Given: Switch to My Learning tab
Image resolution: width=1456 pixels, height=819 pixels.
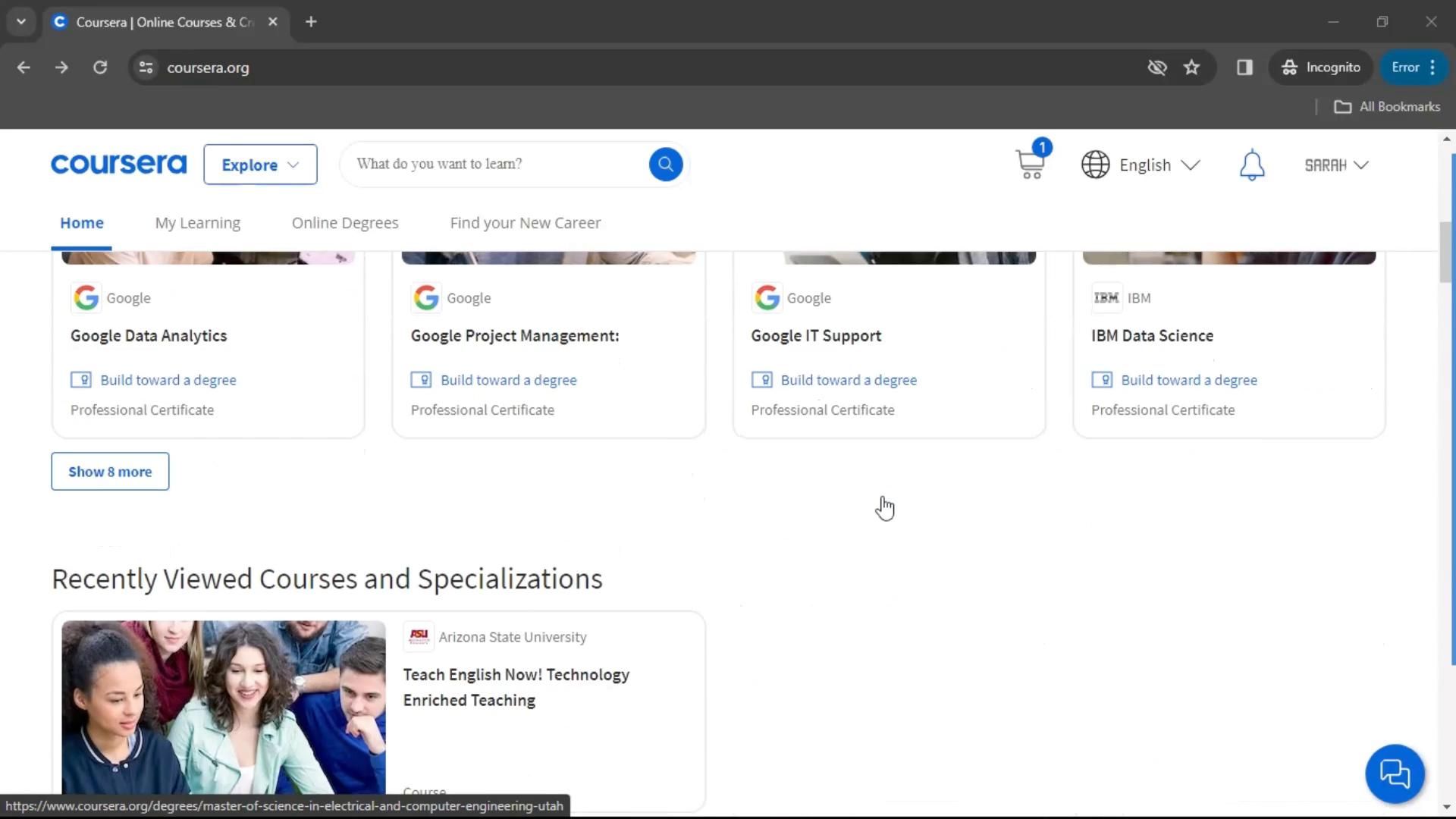Looking at the screenshot, I should point(197,223).
